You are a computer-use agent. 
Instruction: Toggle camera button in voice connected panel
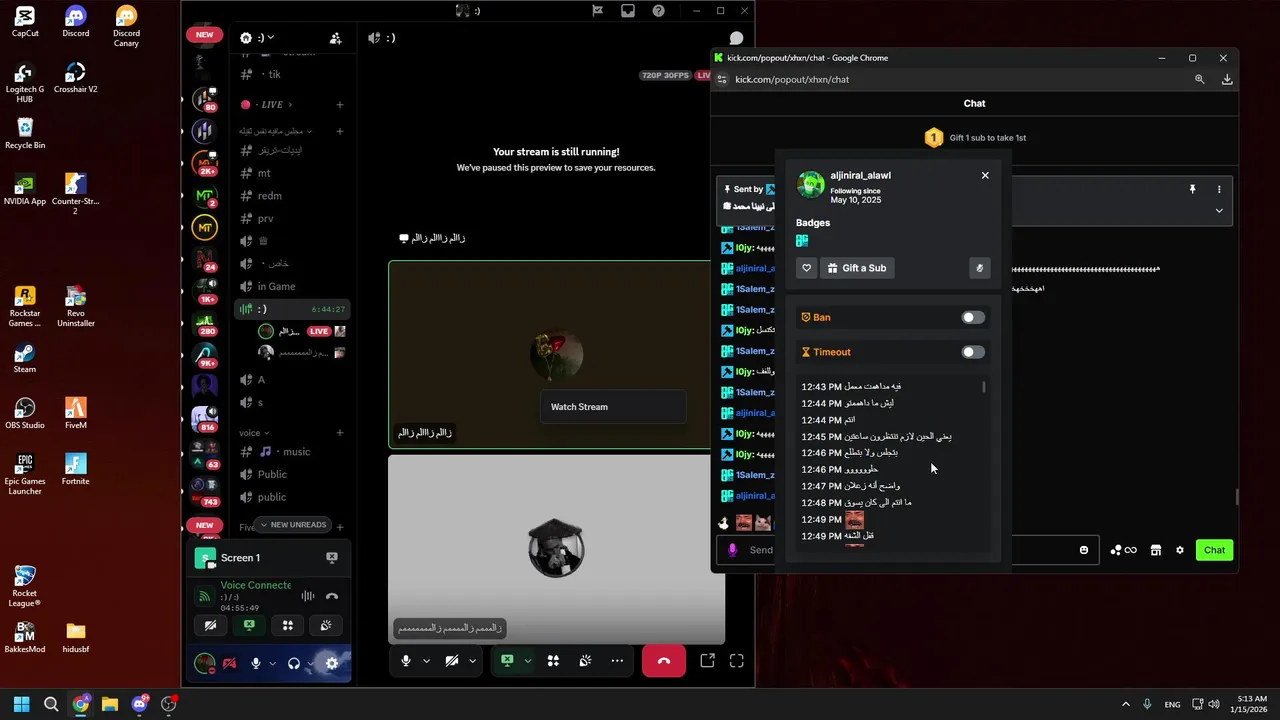(x=211, y=625)
